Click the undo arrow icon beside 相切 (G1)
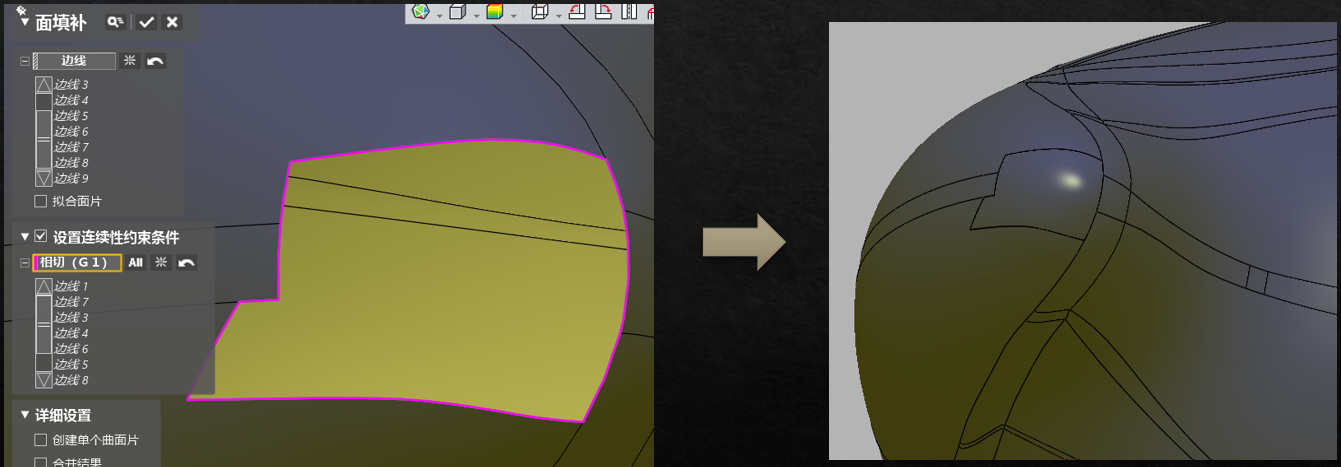Image resolution: width=1341 pixels, height=467 pixels. pyautogui.click(x=186, y=263)
